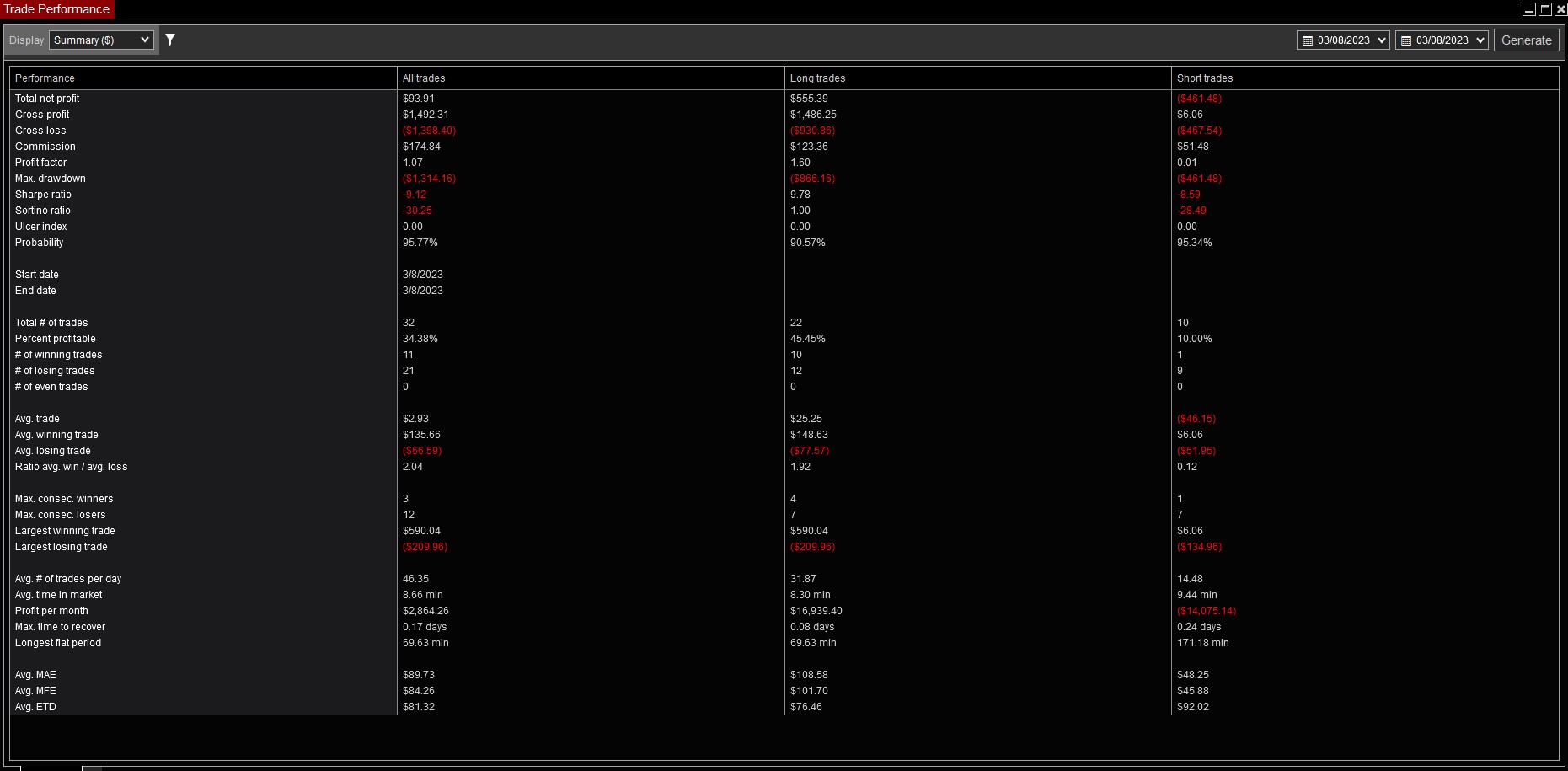This screenshot has height=771, width=1568.
Task: Click the All trades net profit $93.91
Action: click(419, 99)
